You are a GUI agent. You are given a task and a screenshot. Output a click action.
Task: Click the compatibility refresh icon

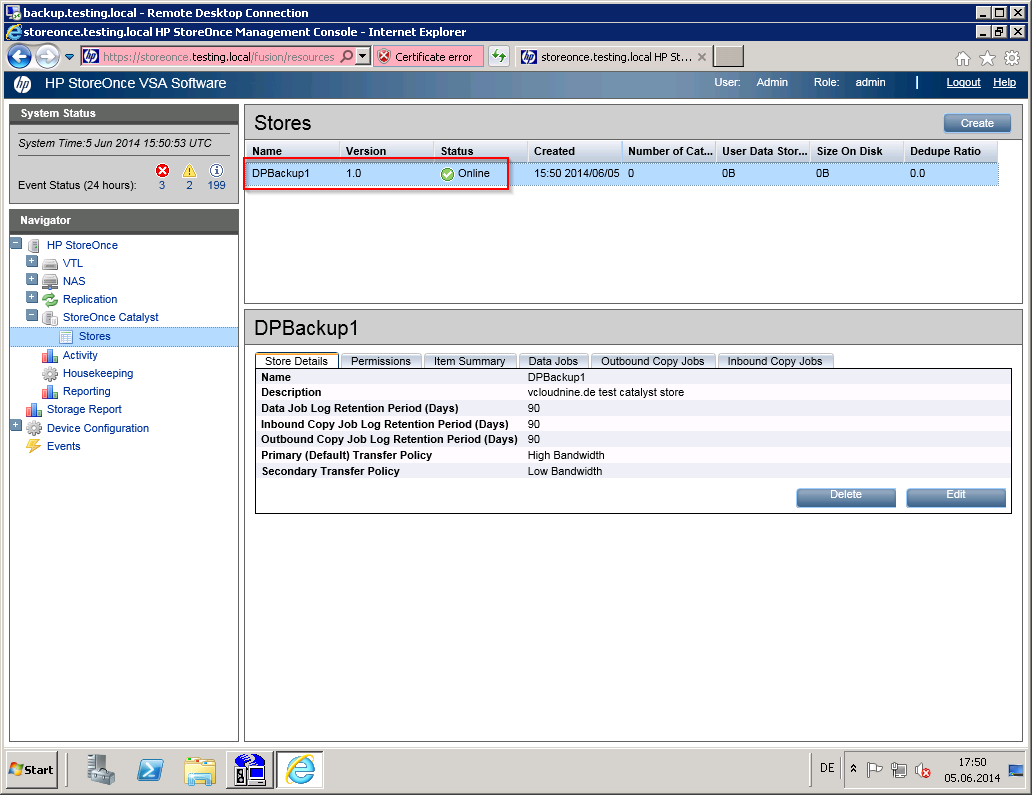(x=500, y=57)
